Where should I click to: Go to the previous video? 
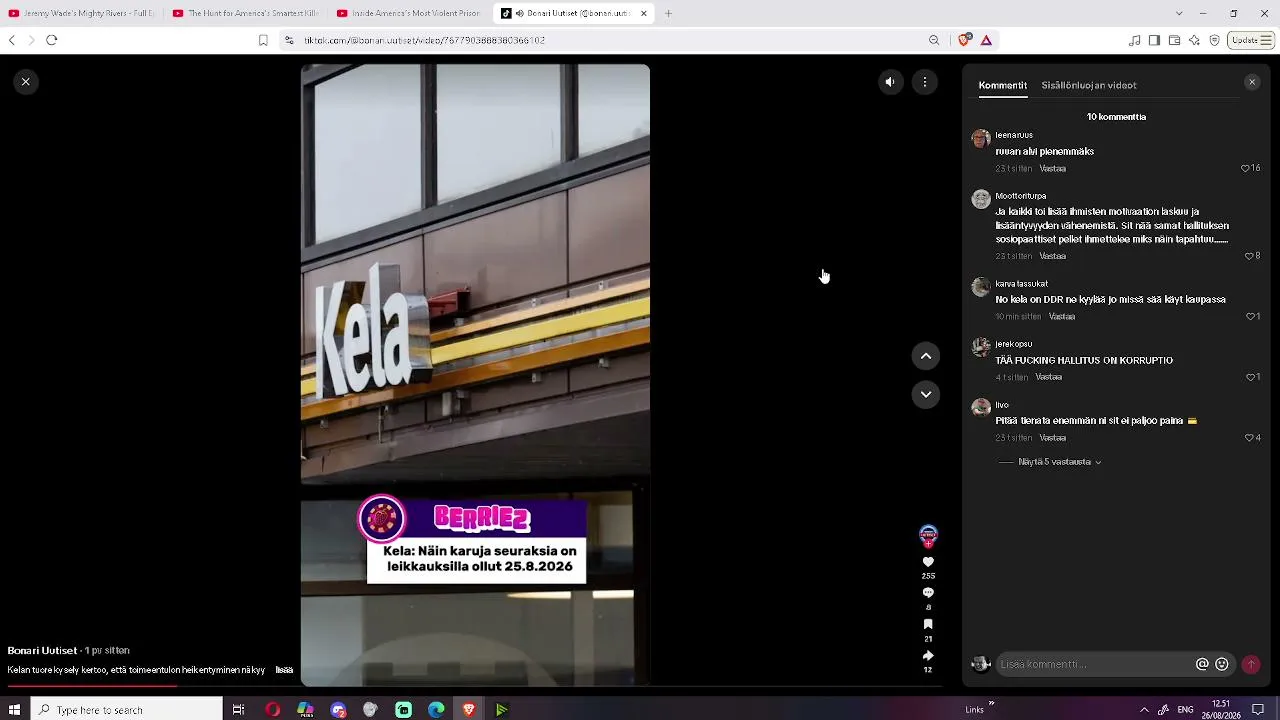pos(926,356)
